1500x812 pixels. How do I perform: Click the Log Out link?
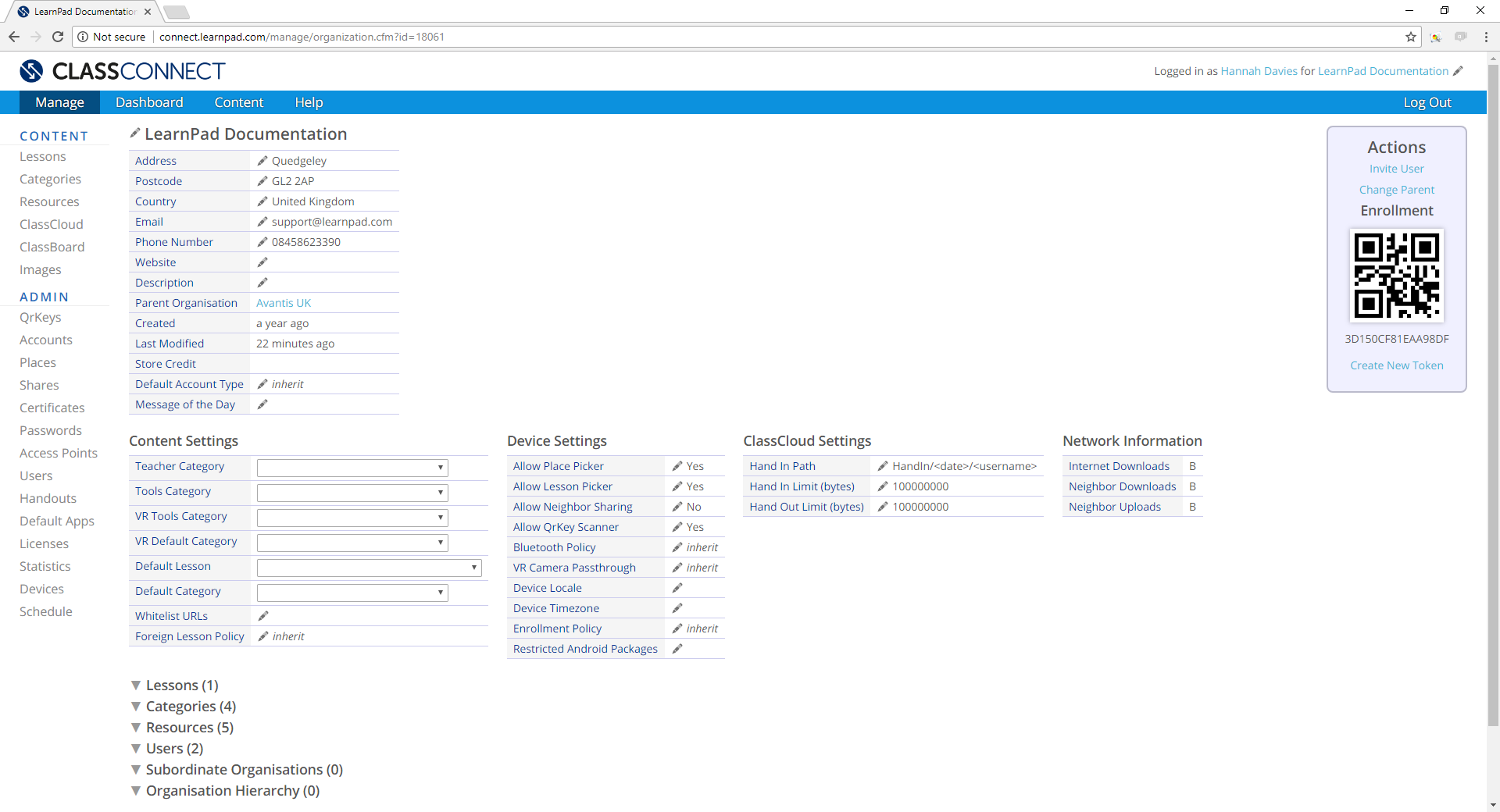pos(1427,102)
